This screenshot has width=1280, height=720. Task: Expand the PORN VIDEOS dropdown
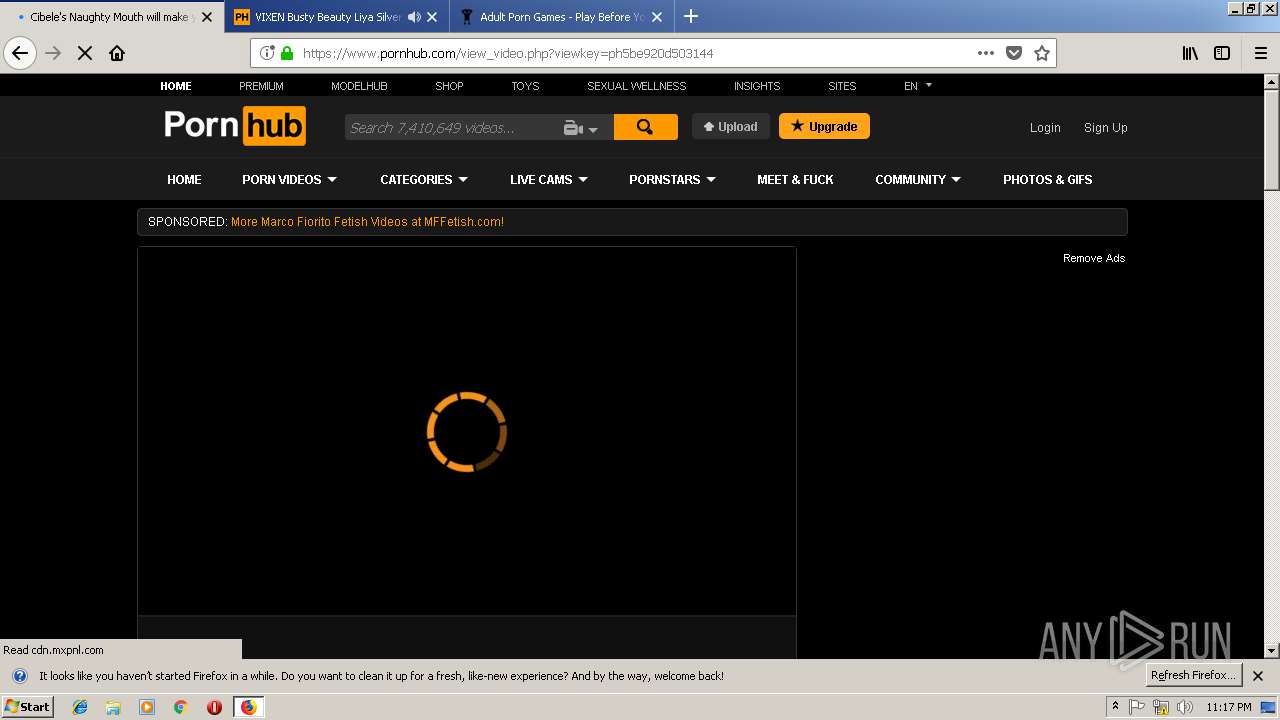click(x=289, y=179)
